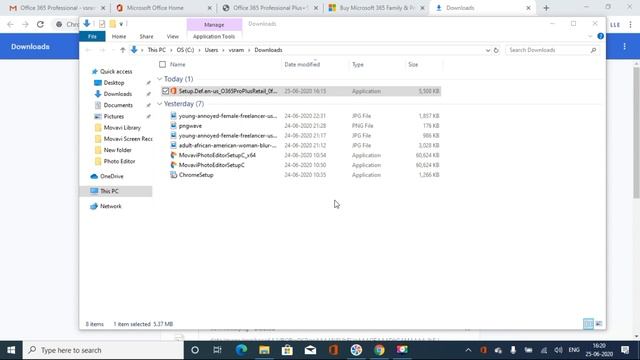
Task: Select MovaviPhotoEditorSetupC_x64 application
Action: click(217, 155)
